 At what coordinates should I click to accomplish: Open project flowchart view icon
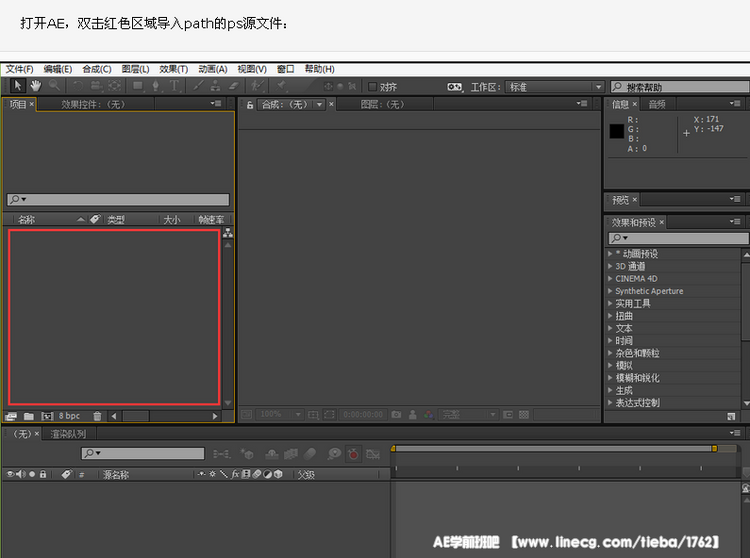click(x=228, y=233)
